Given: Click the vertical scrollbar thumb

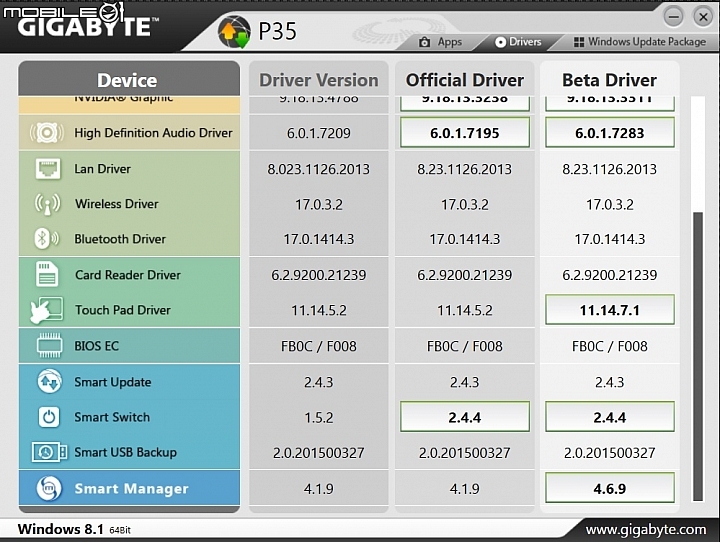Looking at the screenshot, I should pos(698,356).
